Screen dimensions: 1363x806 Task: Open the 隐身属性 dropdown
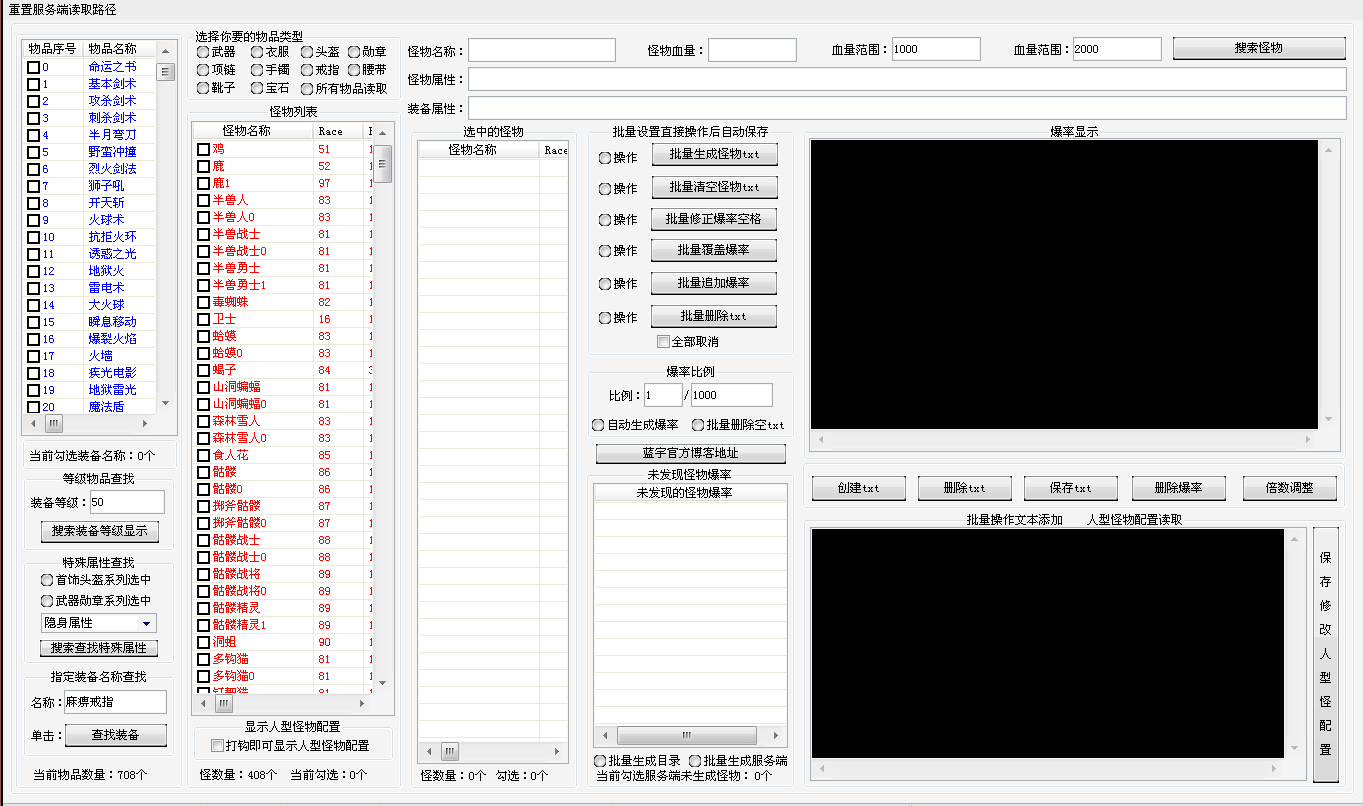tap(98, 623)
